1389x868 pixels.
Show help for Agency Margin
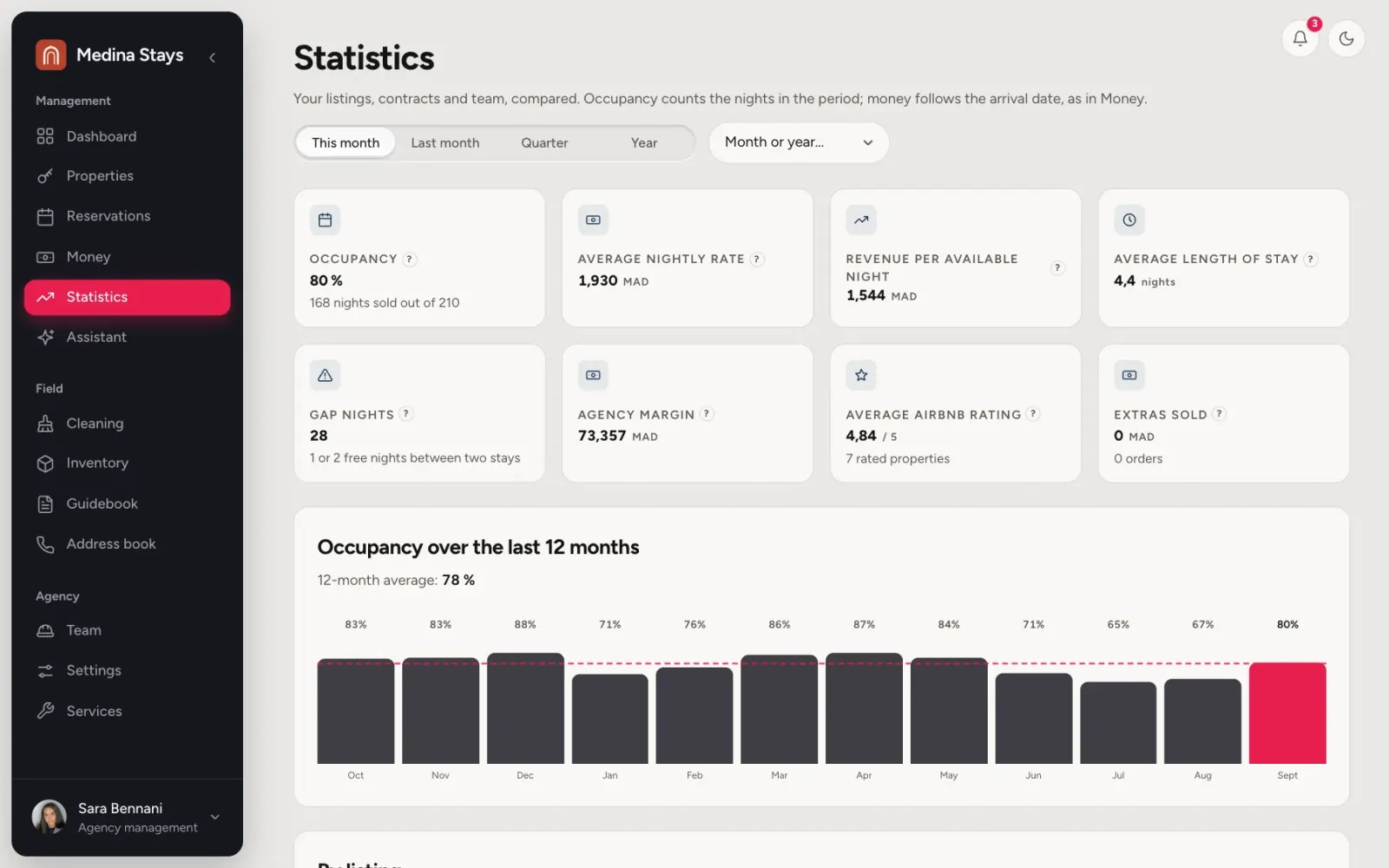707,414
